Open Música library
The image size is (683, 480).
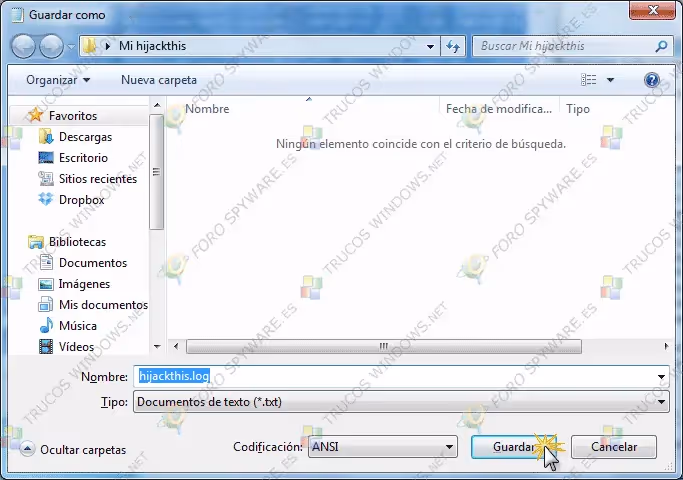coord(78,326)
